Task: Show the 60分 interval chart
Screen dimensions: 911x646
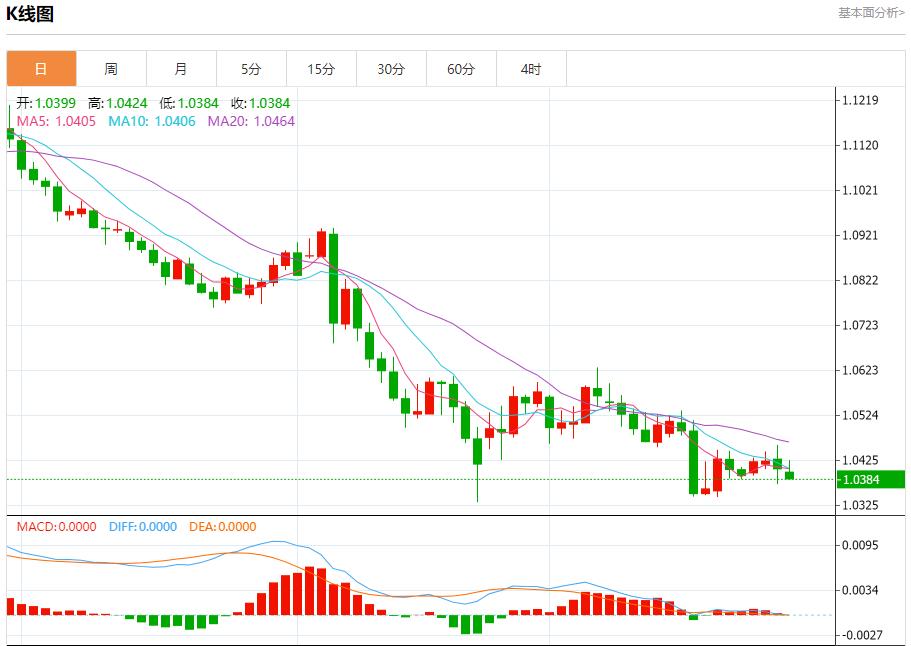Action: (461, 69)
